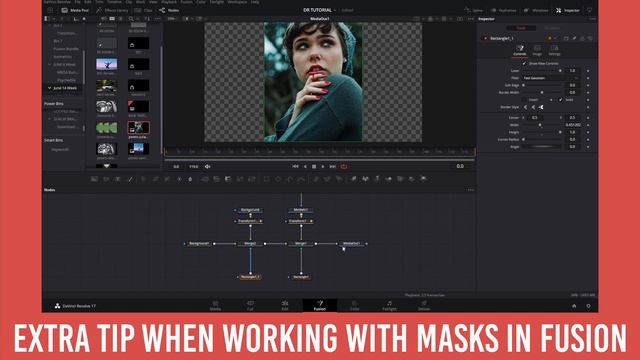This screenshot has height=360, width=640.
Task: Select the first Border Style icon
Action: pyautogui.click(x=525, y=107)
